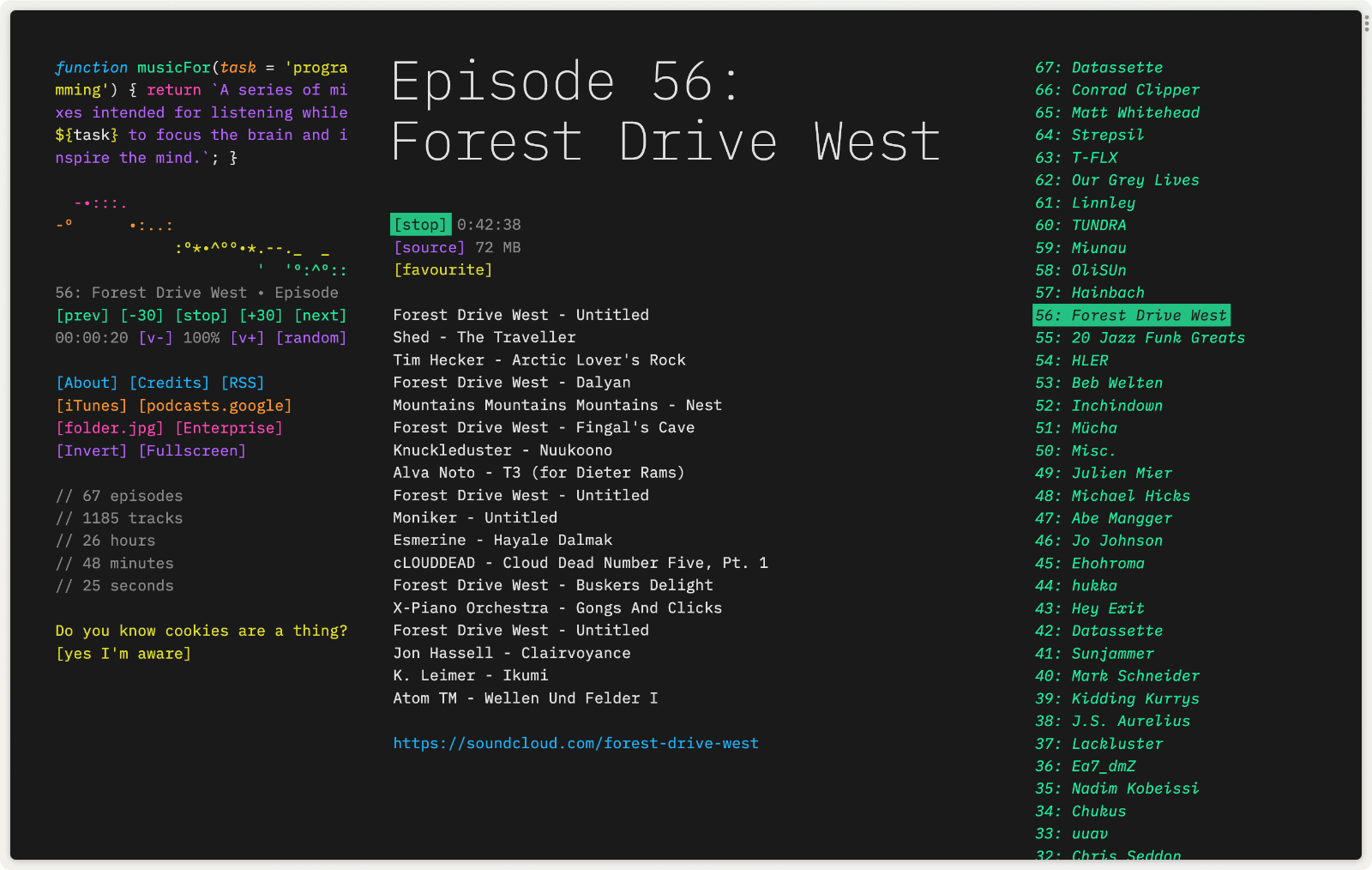Open the [source] file link
Viewport: 1372px width, 870px height.
pyautogui.click(x=430, y=247)
